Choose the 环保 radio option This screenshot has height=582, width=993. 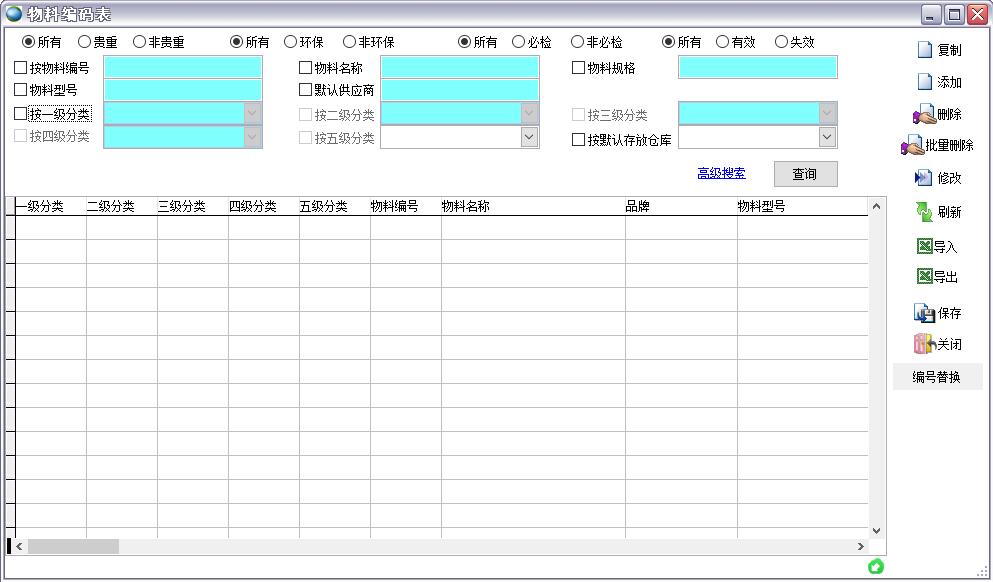(x=291, y=42)
